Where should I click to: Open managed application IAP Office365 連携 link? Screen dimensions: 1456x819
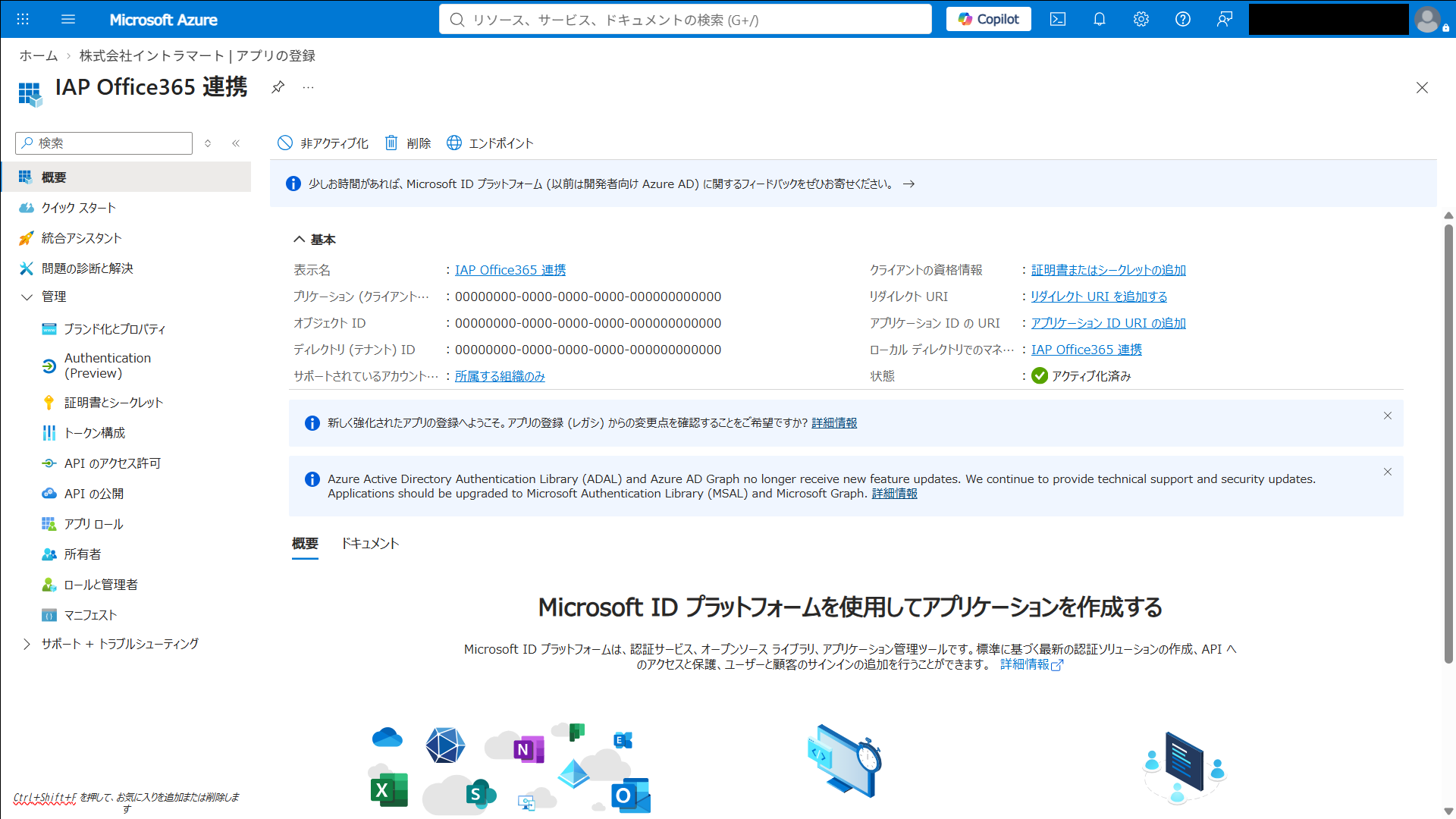[x=1086, y=350]
